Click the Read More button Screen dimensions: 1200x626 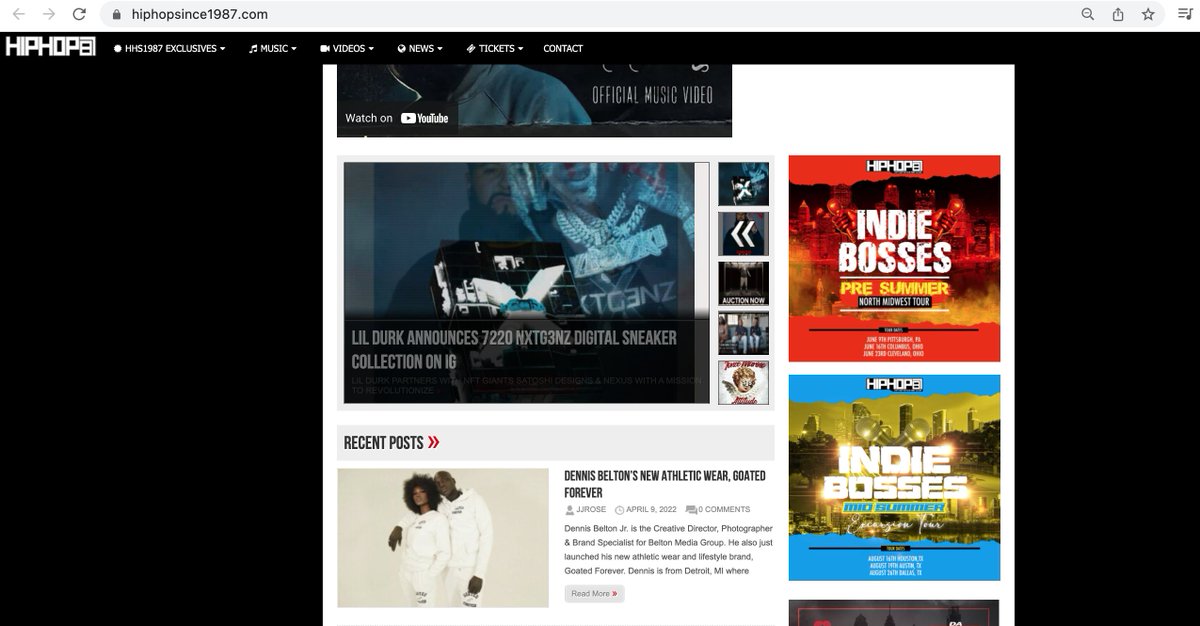594,594
